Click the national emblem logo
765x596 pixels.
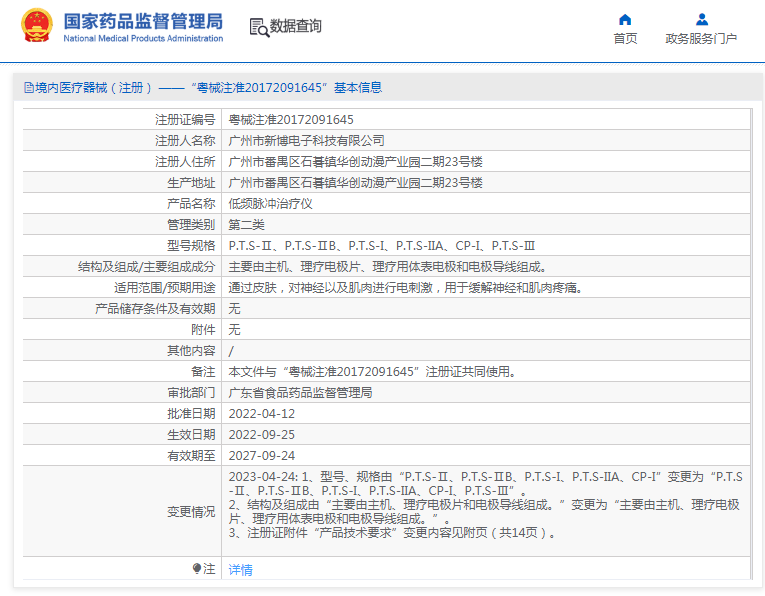tap(37, 25)
